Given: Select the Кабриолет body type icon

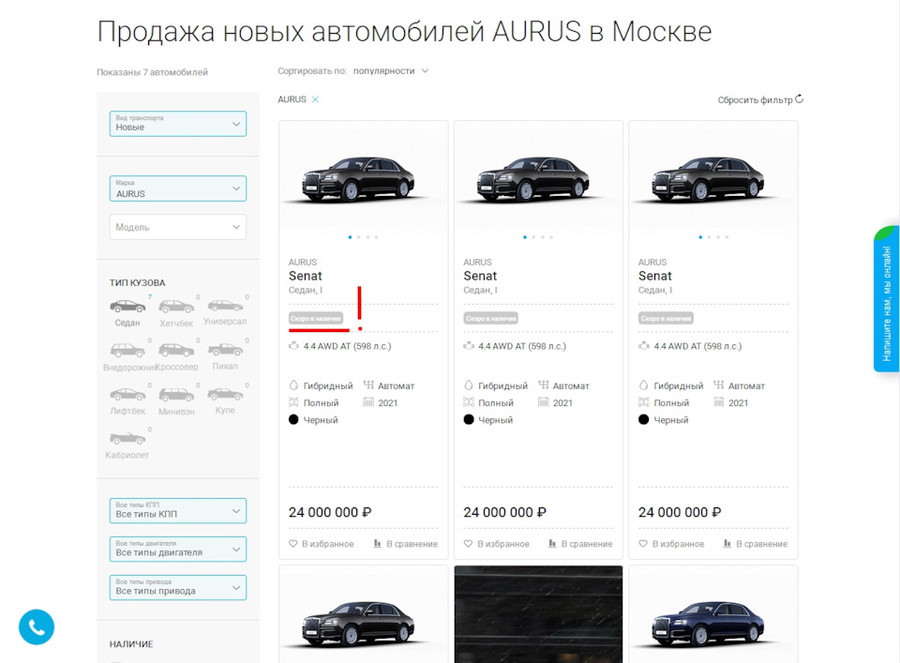Looking at the screenshot, I should [127, 438].
